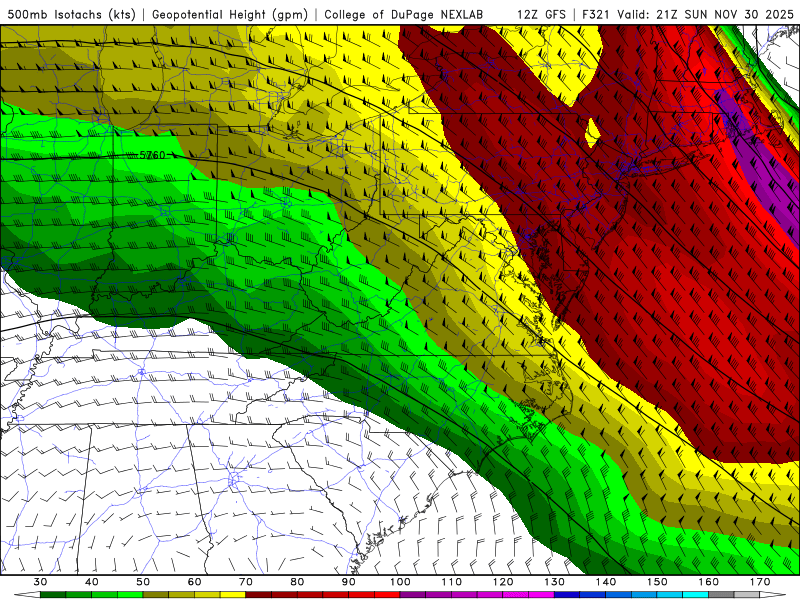Click the '100' legend value
The width and height of the screenshot is (800, 600).
pos(401,582)
